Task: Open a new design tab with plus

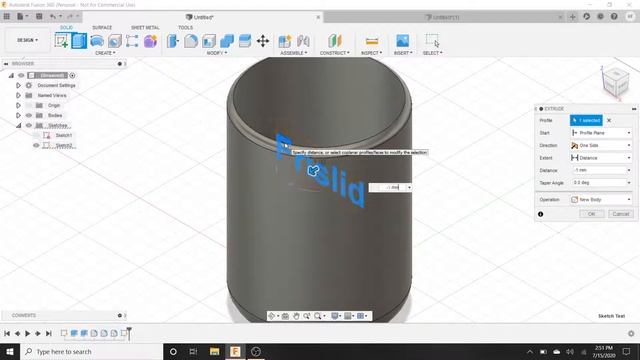Action: click(x=573, y=17)
